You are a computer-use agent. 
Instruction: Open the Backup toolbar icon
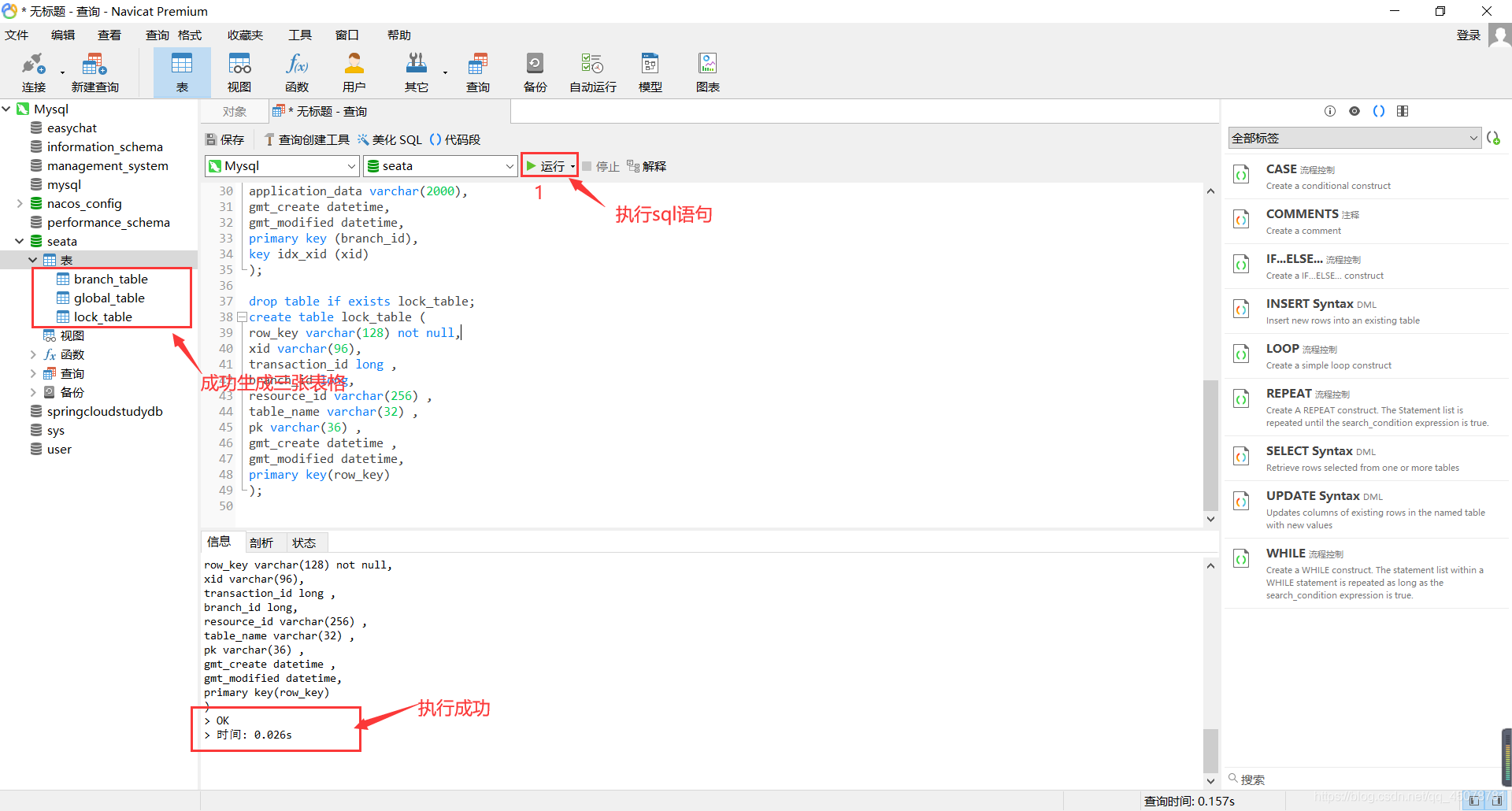(535, 72)
